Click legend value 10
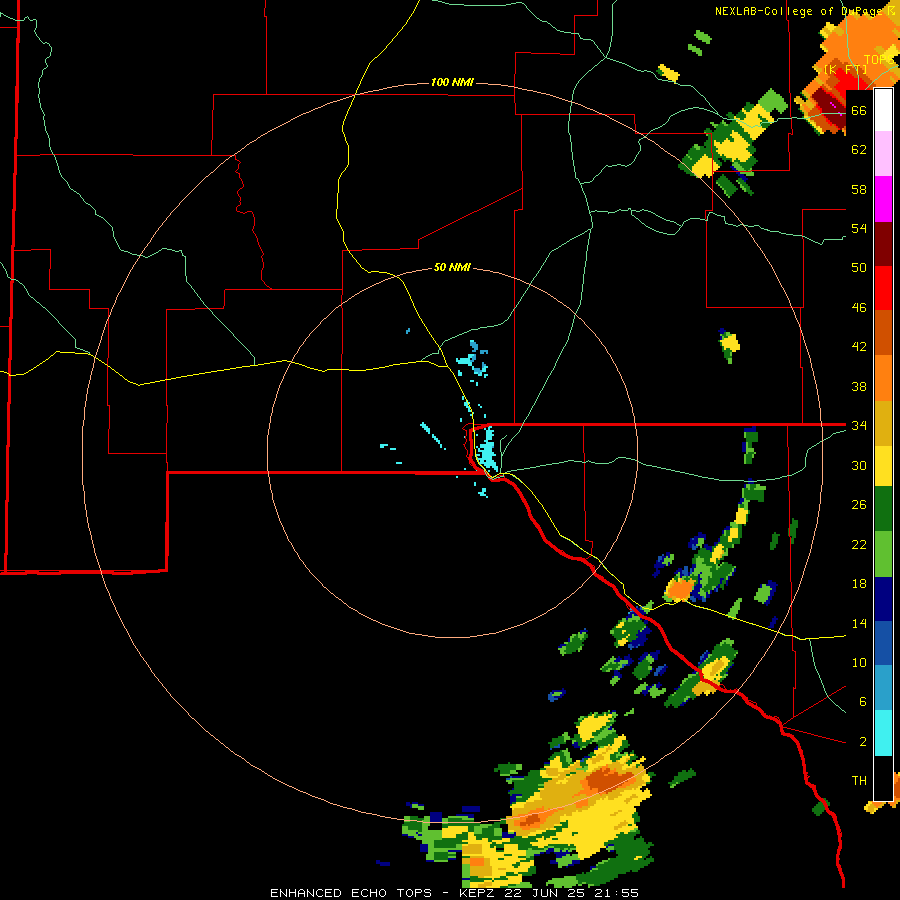900x900 pixels. (859, 663)
